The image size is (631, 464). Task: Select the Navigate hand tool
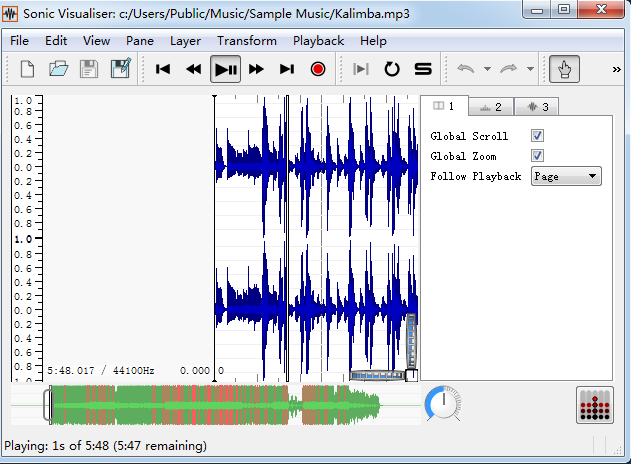(x=564, y=69)
